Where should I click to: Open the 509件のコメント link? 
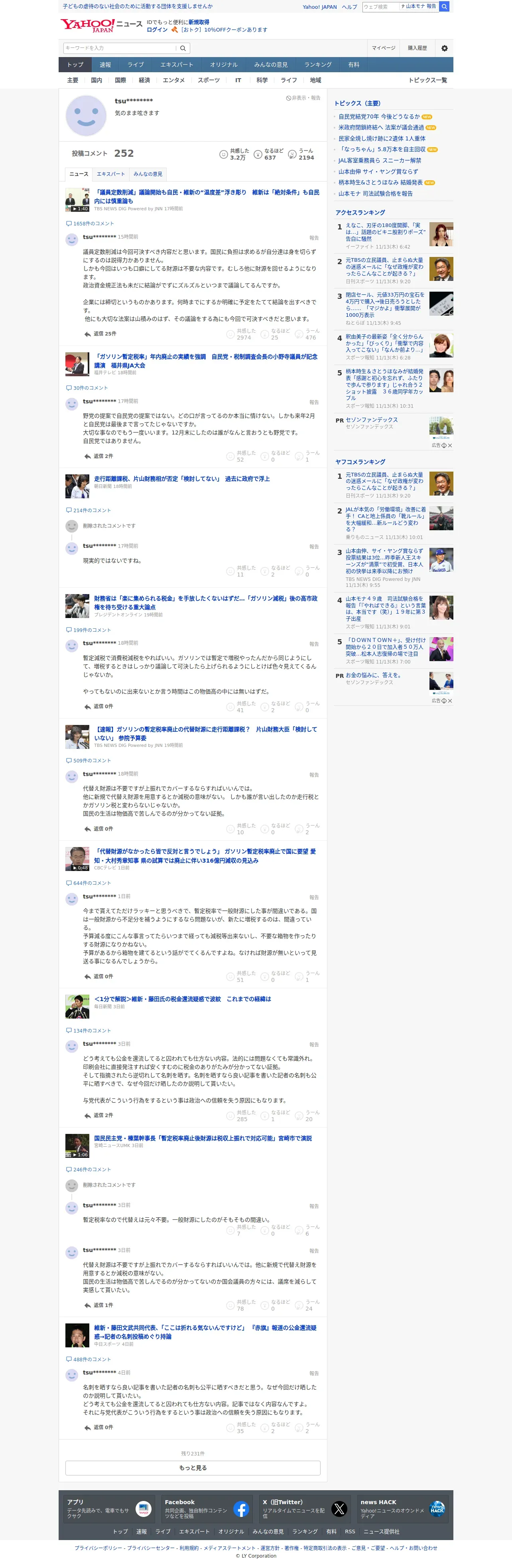point(92,761)
